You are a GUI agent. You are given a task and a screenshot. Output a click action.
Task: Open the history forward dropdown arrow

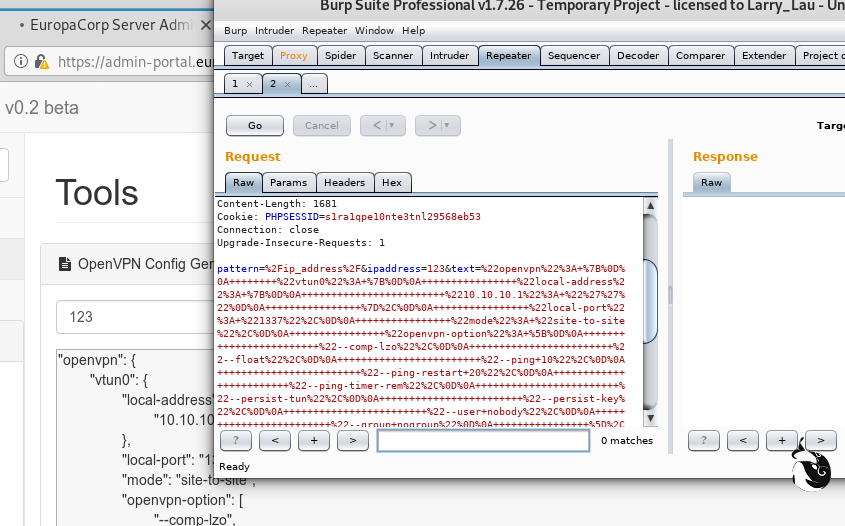point(446,126)
